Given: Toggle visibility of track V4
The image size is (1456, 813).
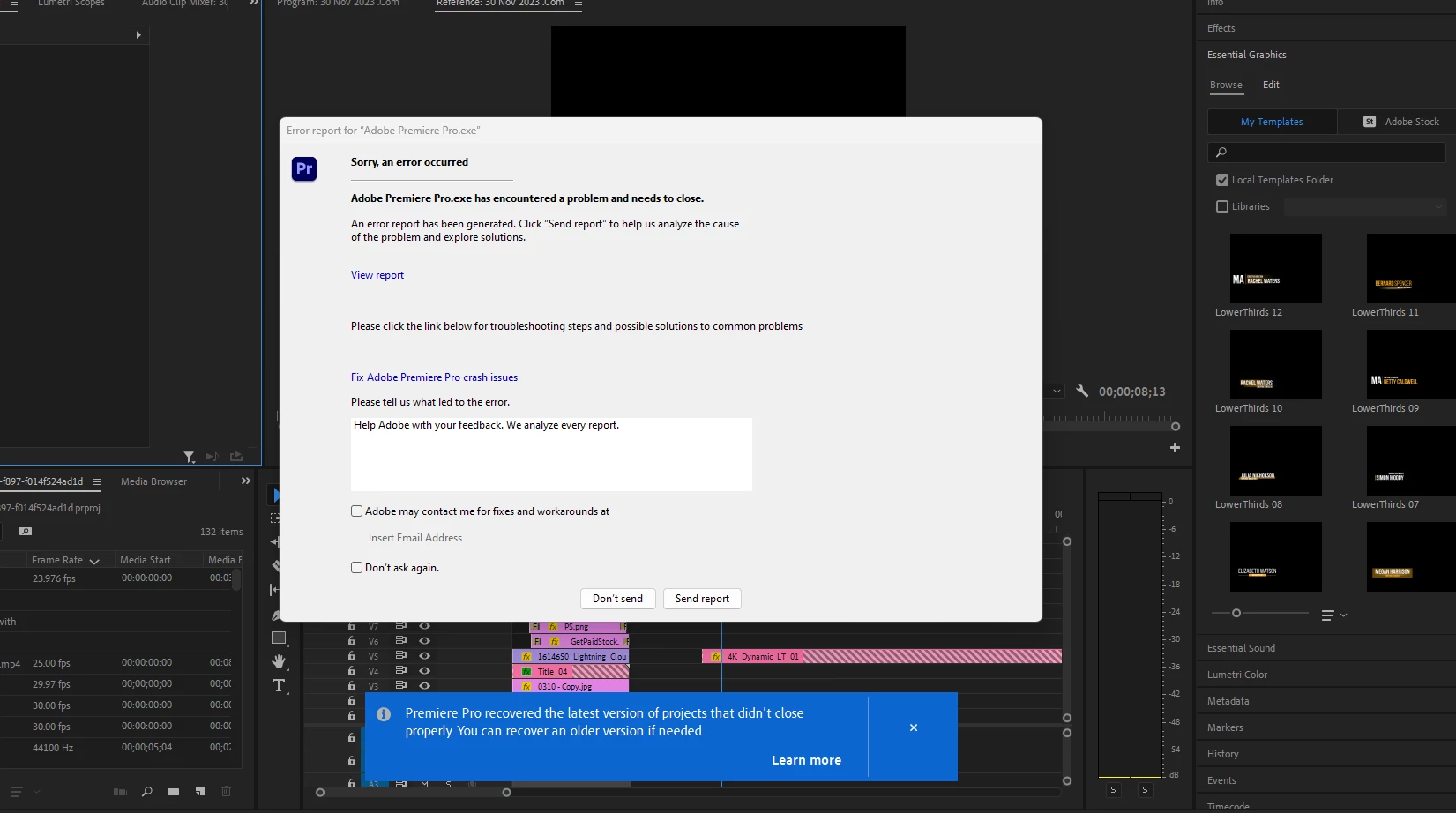Looking at the screenshot, I should click(424, 671).
